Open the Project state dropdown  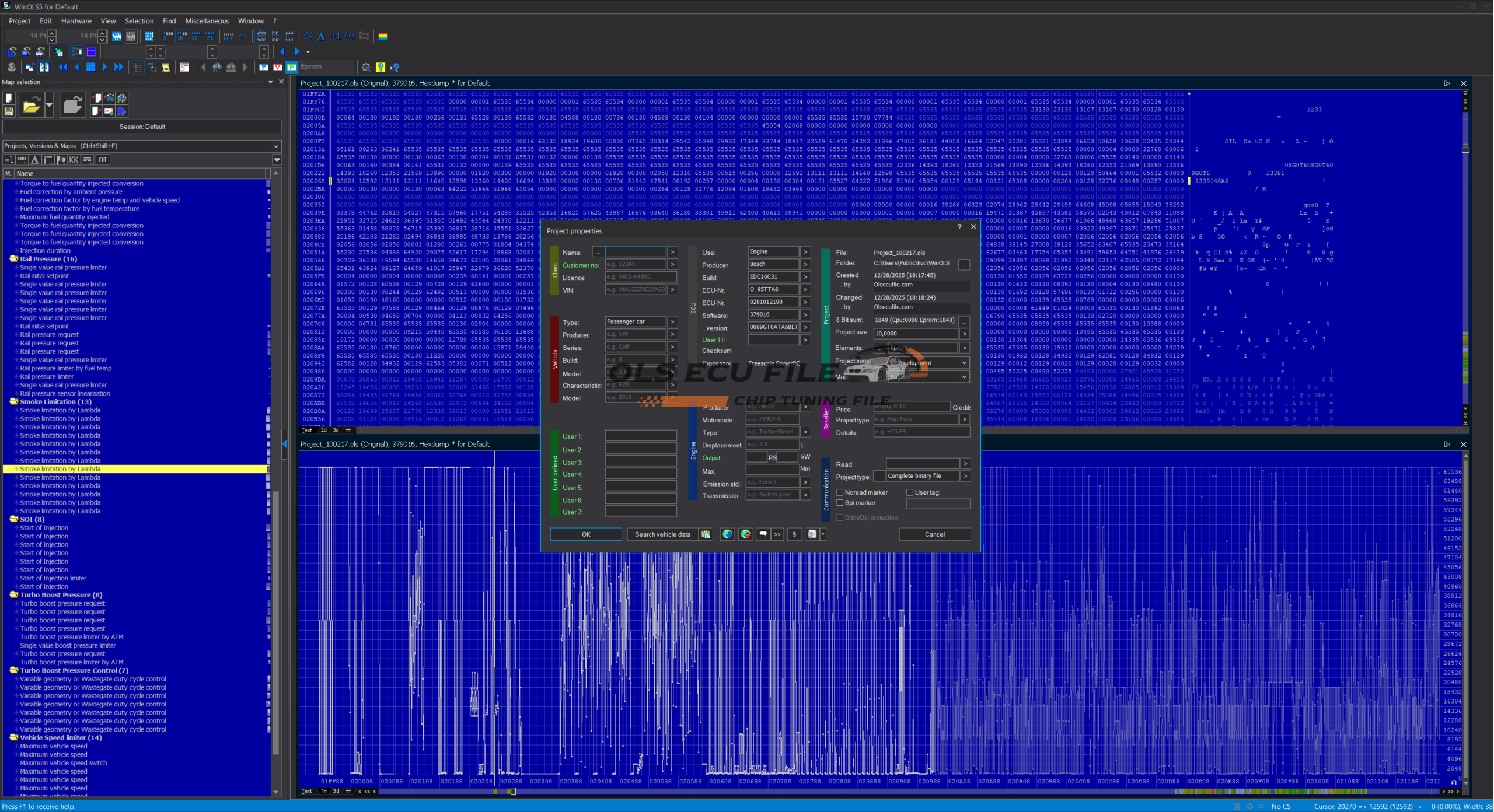pyautogui.click(x=964, y=363)
